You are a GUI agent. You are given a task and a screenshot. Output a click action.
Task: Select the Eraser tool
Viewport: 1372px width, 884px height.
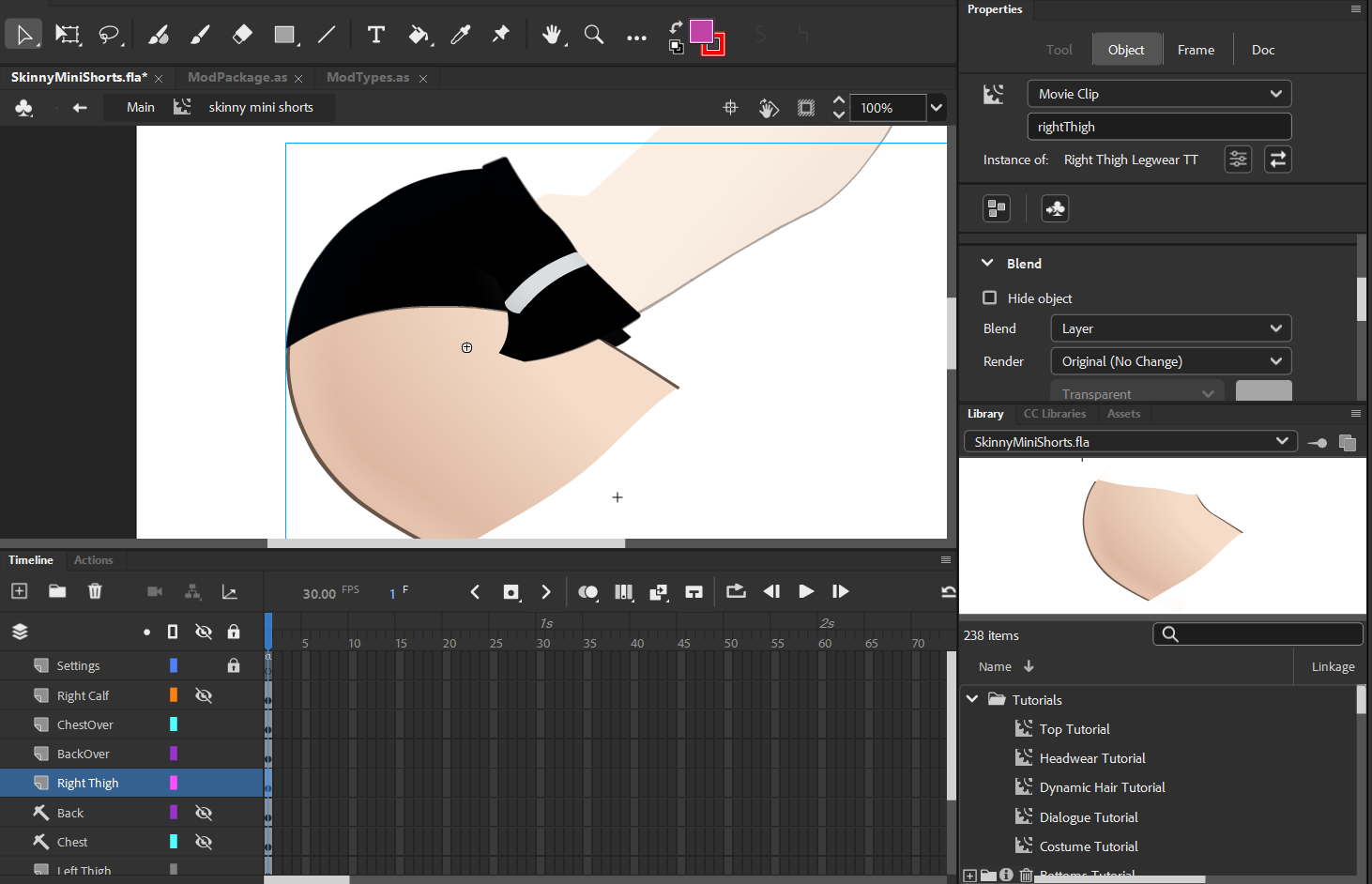click(242, 35)
